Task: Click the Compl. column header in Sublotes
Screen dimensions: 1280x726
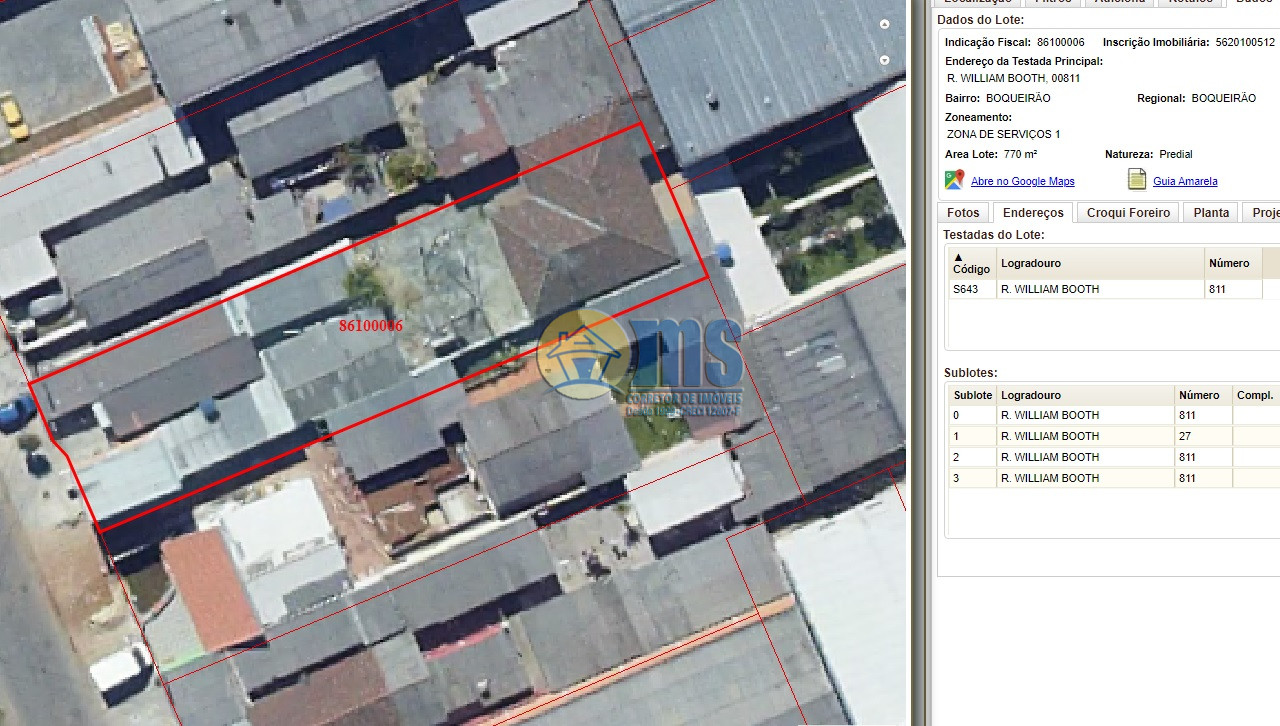Action: tap(1256, 395)
